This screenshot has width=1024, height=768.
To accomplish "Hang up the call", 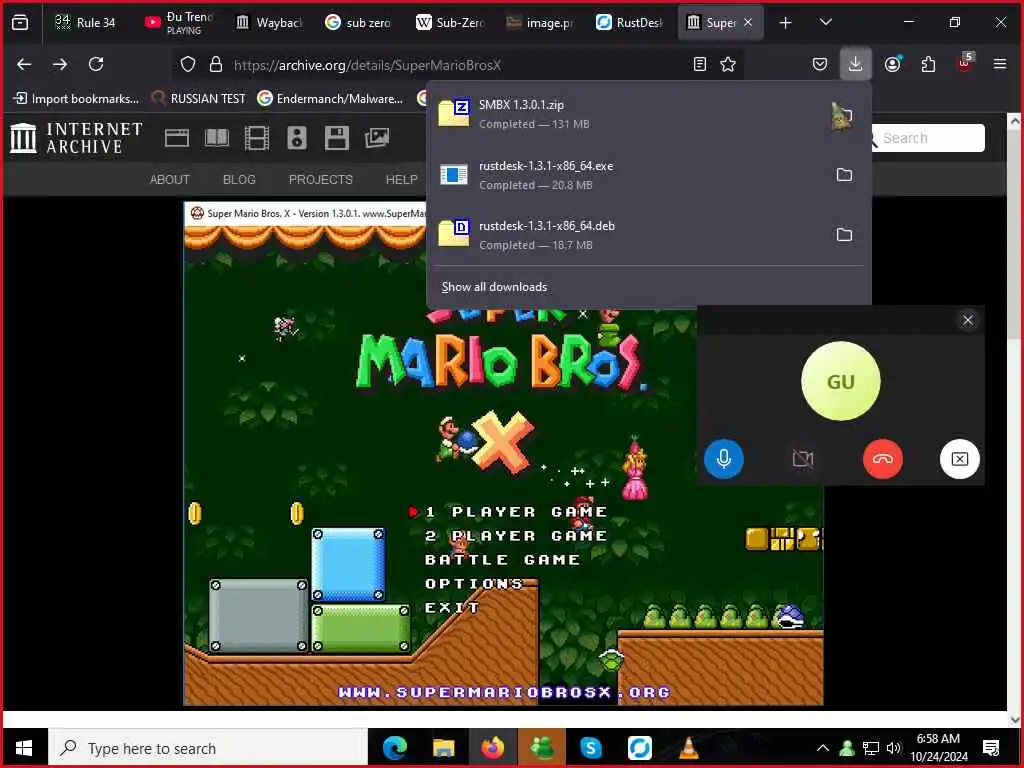I will (882, 458).
